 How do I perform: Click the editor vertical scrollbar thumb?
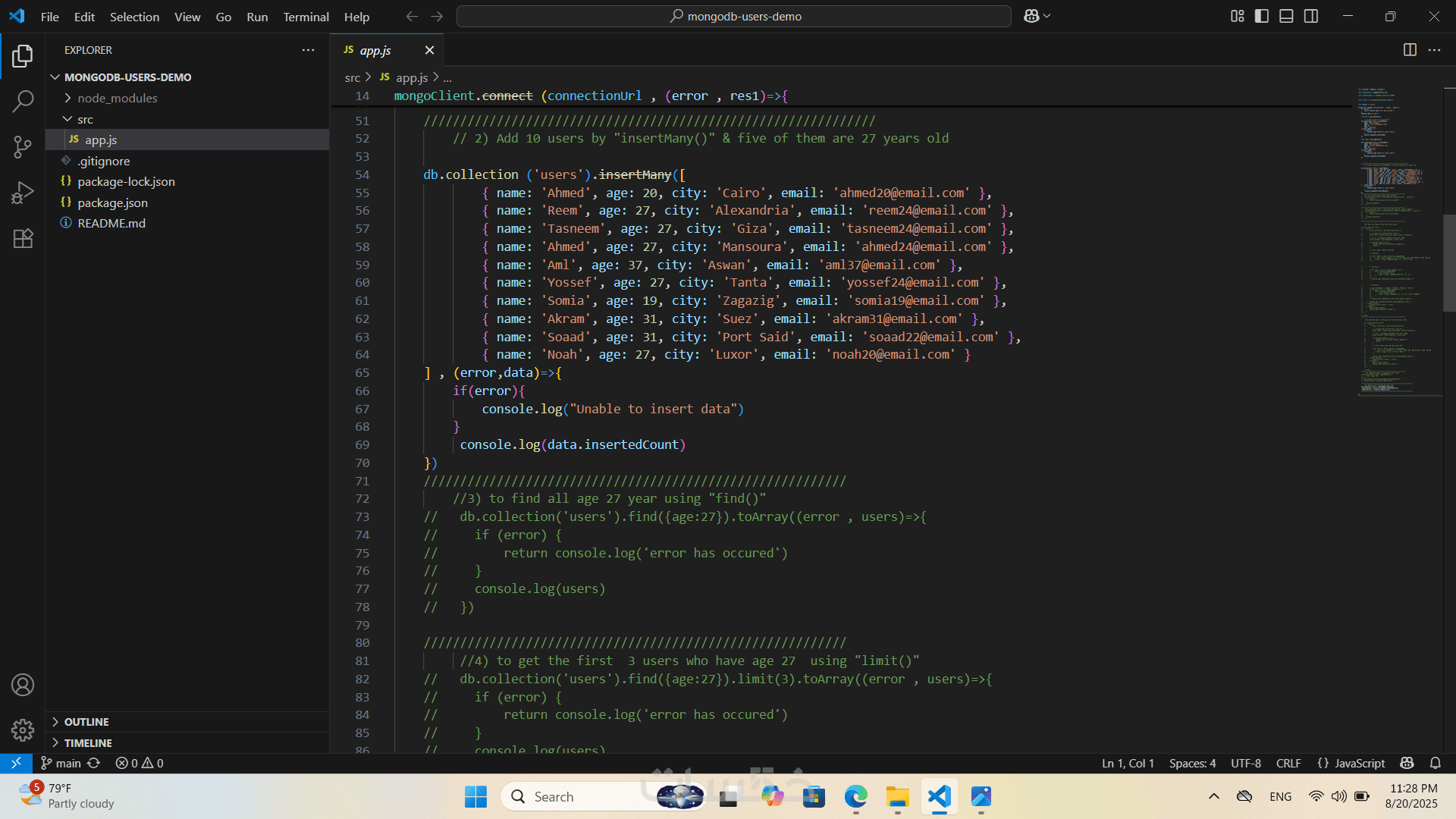coord(1448,262)
